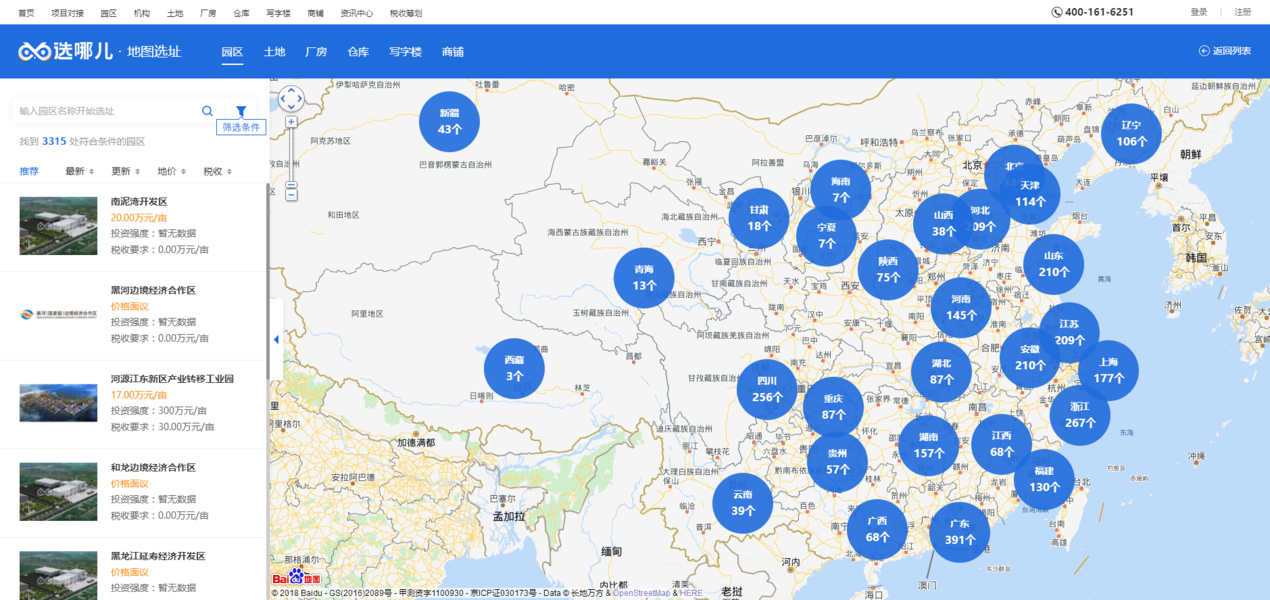
Task: Open the filter funnel icon (筛选条件)
Action: click(x=241, y=111)
